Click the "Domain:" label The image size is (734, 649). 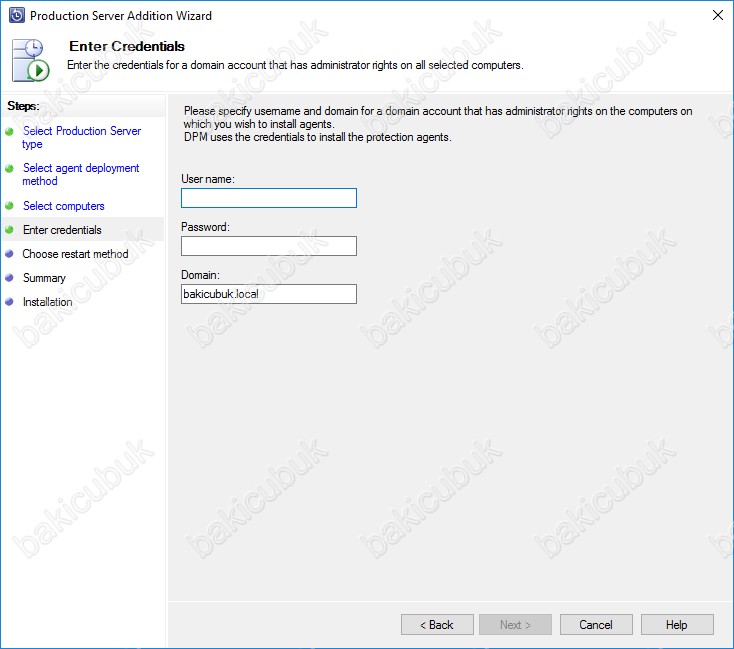click(x=200, y=275)
